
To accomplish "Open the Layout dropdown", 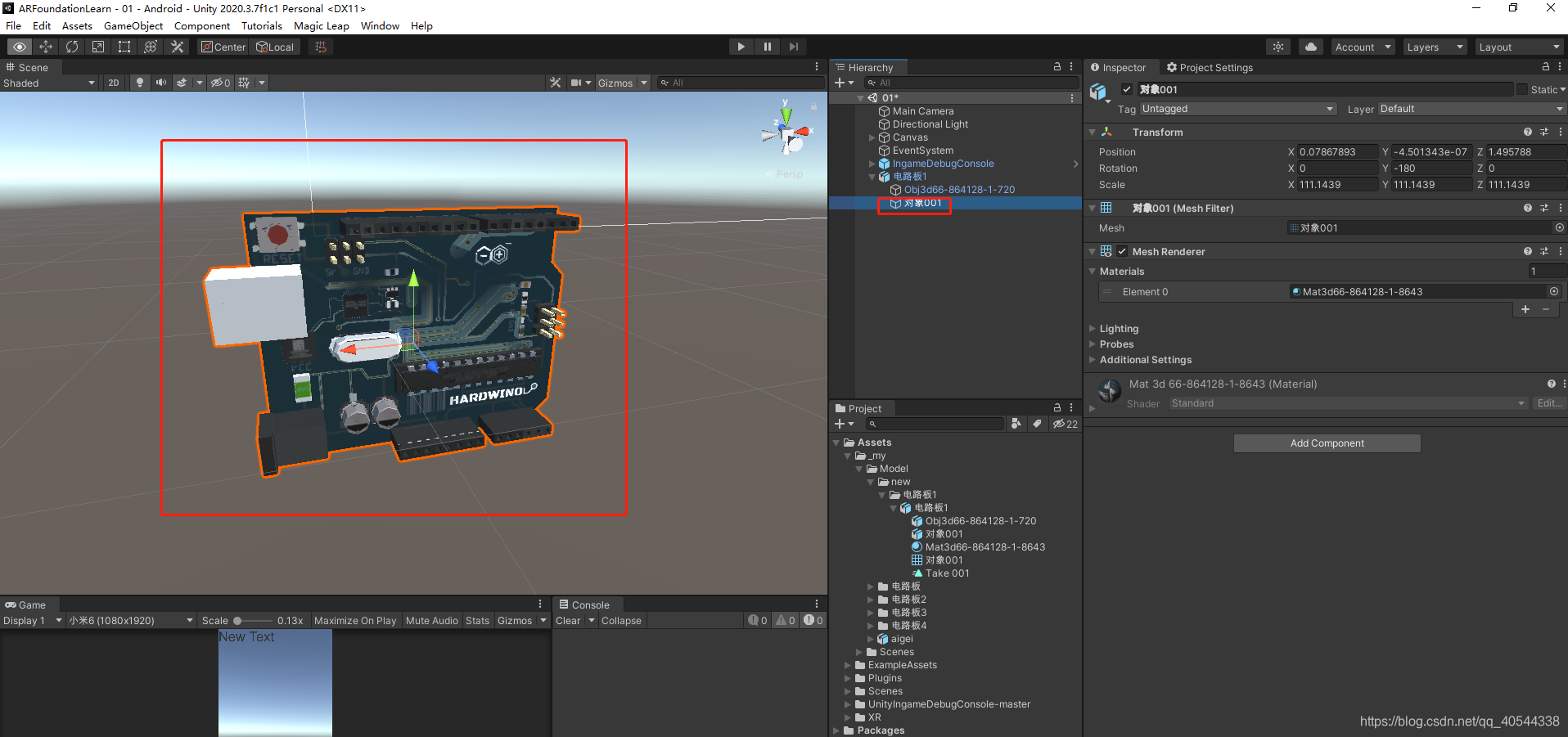I will [1520, 47].
